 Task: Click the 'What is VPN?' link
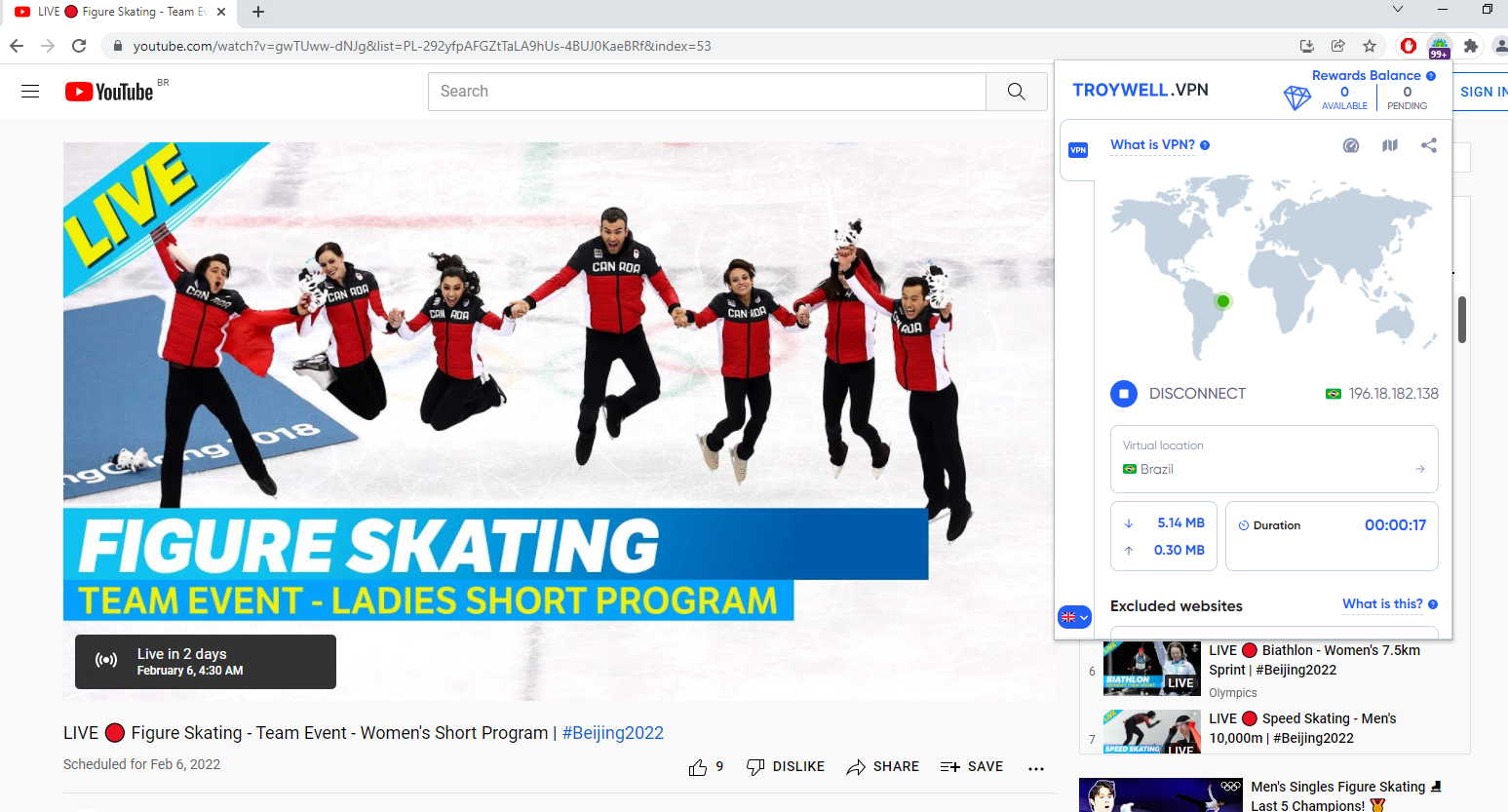1152,145
